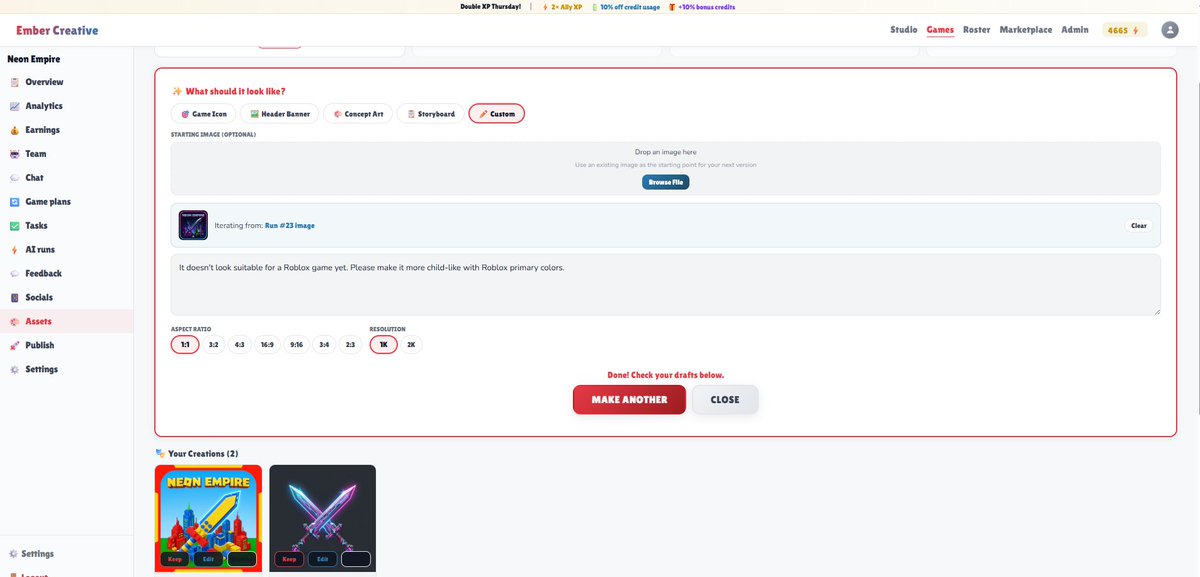Select the 9:16 aspect ratio
The width and height of the screenshot is (1200, 577).
[x=296, y=345]
